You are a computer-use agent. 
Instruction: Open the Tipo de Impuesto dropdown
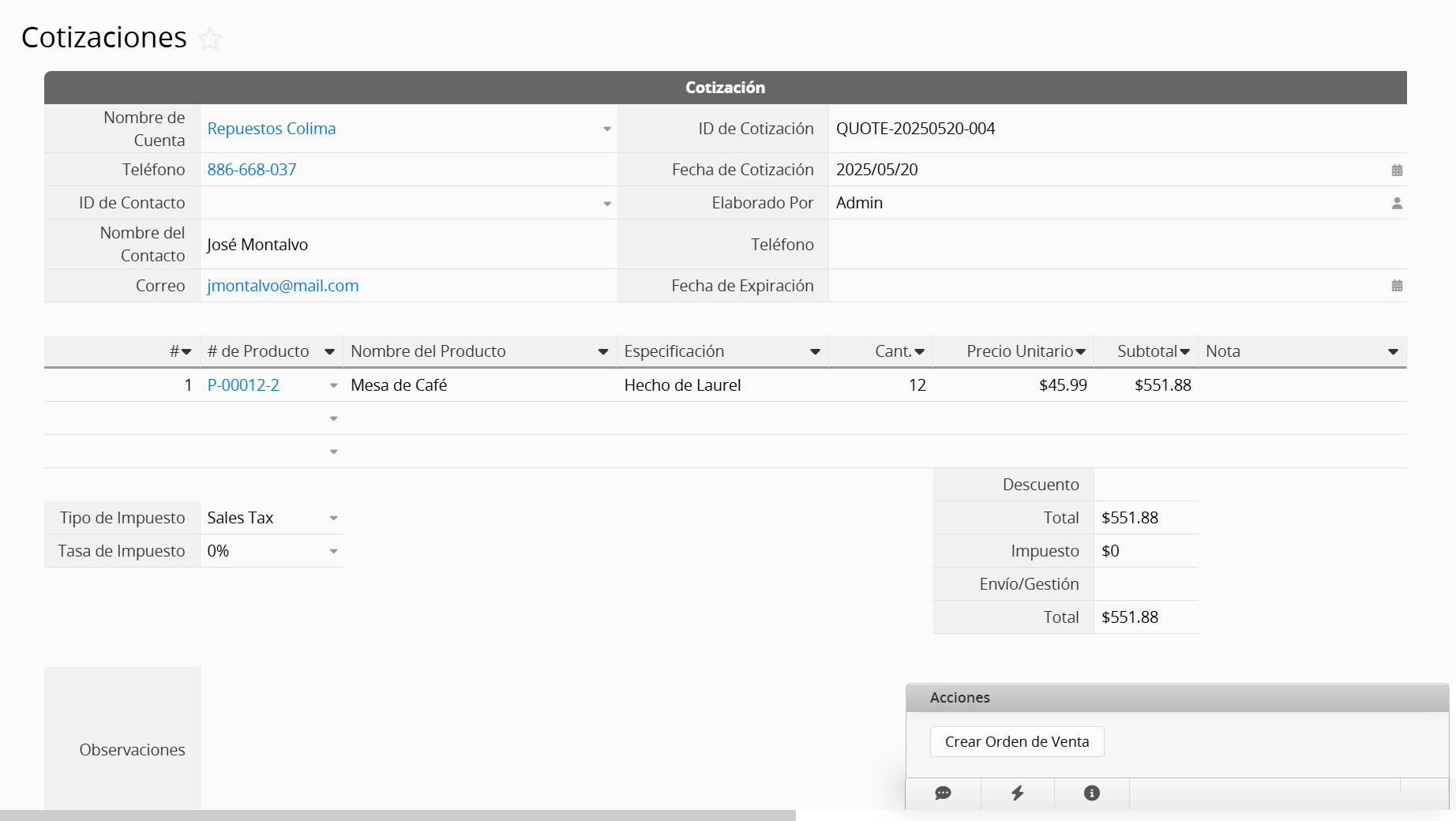333,519
